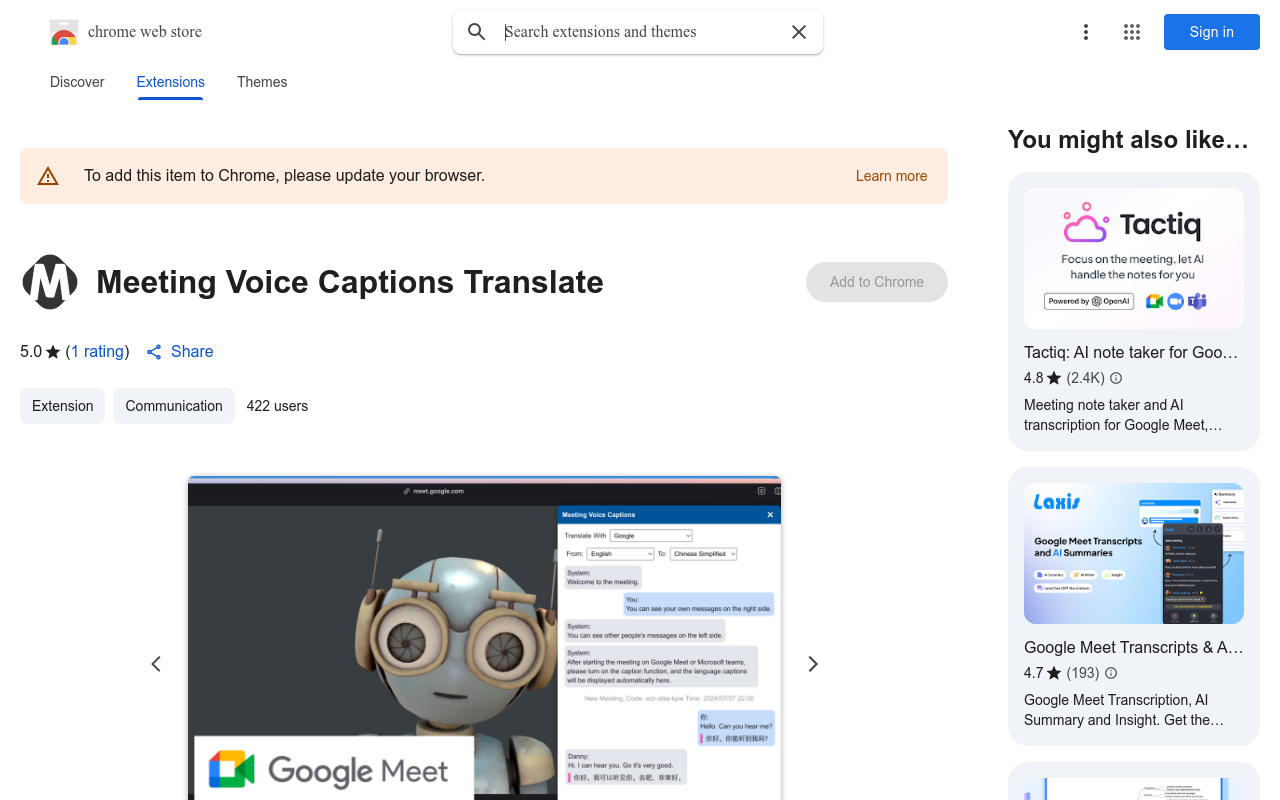
Task: Open the Google apps grid
Action: pos(1132,32)
